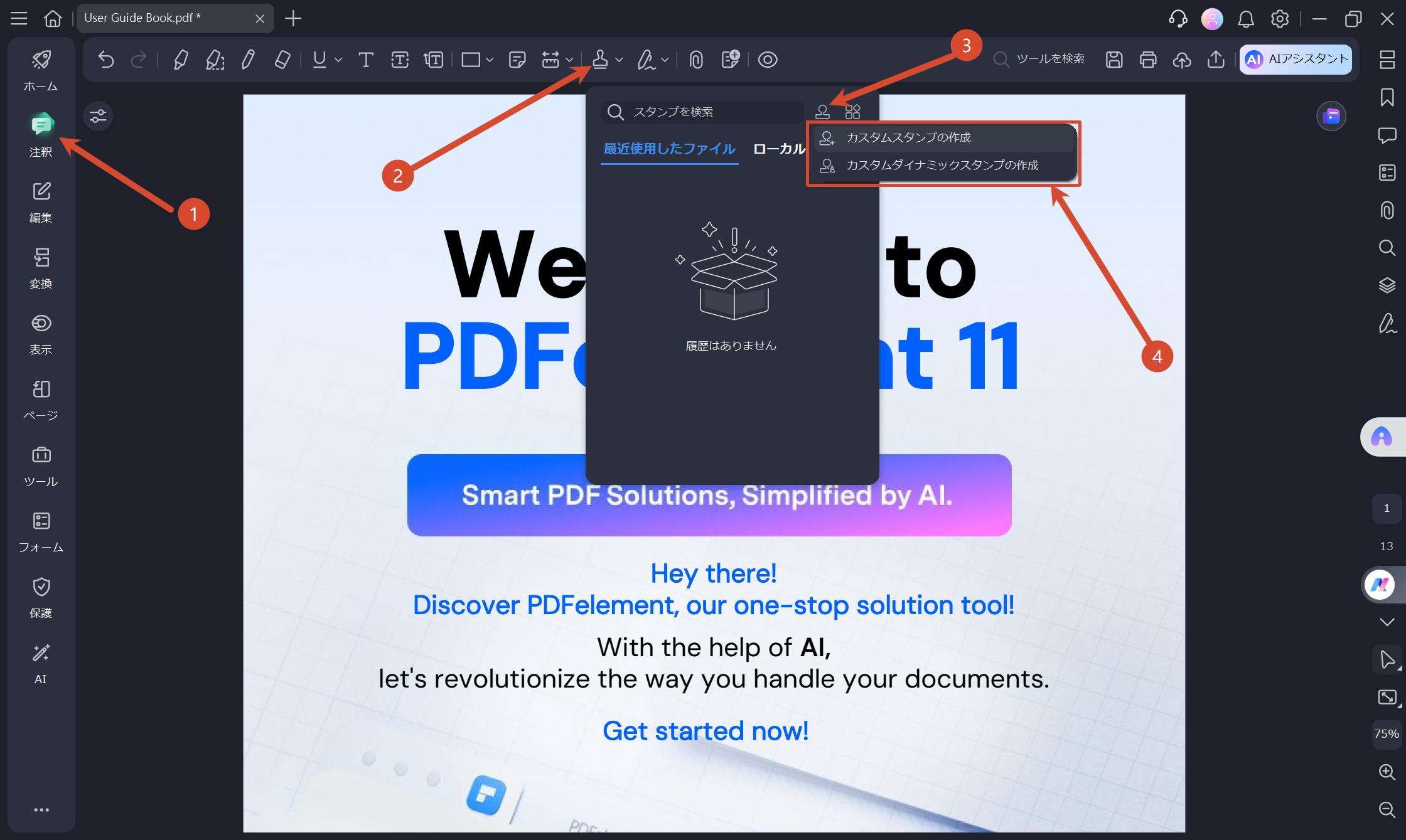
Task: Switch to the 最近使用したファイル tab
Action: [669, 149]
